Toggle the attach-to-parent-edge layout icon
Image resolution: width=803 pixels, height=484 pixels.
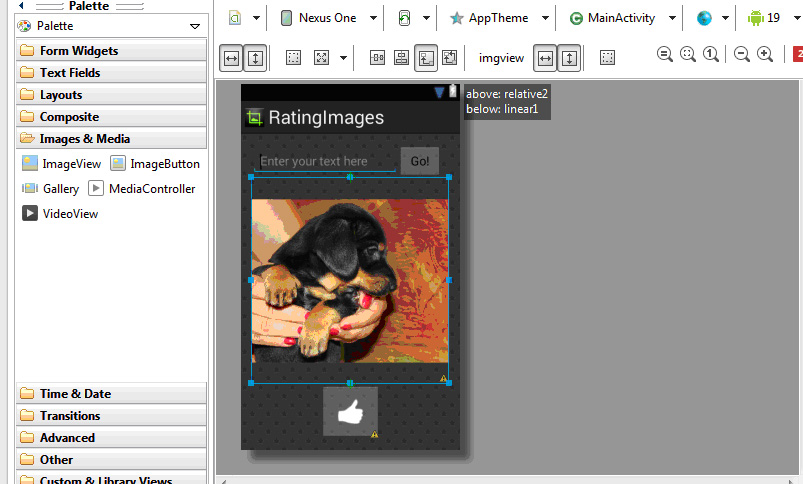click(x=426, y=58)
